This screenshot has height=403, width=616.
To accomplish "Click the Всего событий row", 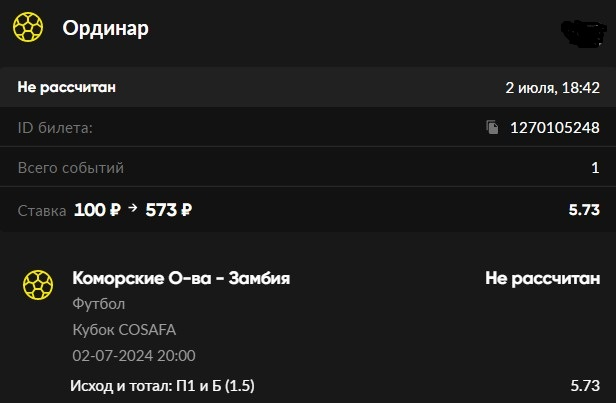I will pos(308,167).
